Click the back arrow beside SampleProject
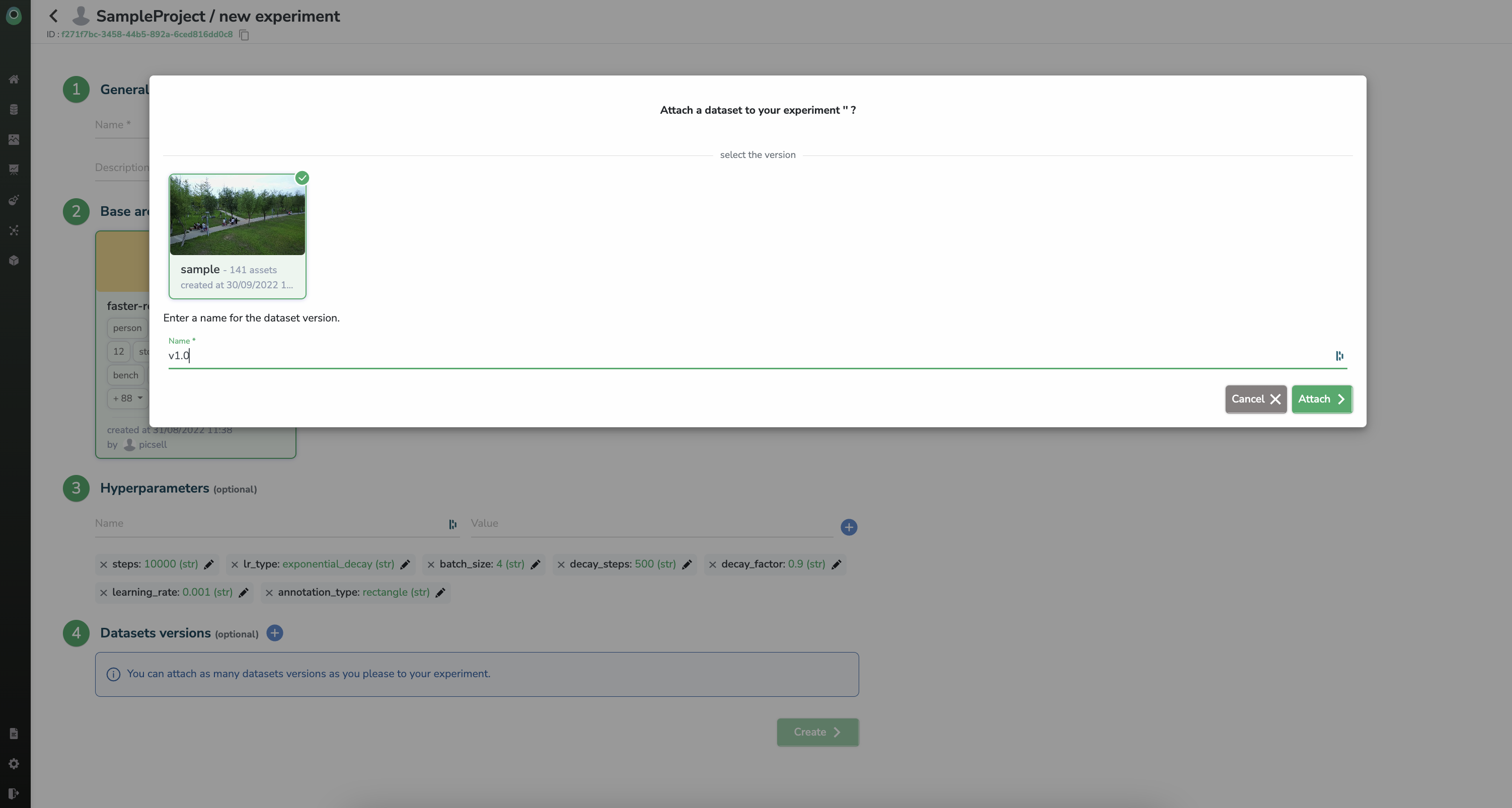This screenshot has width=1512, height=808. click(x=53, y=16)
